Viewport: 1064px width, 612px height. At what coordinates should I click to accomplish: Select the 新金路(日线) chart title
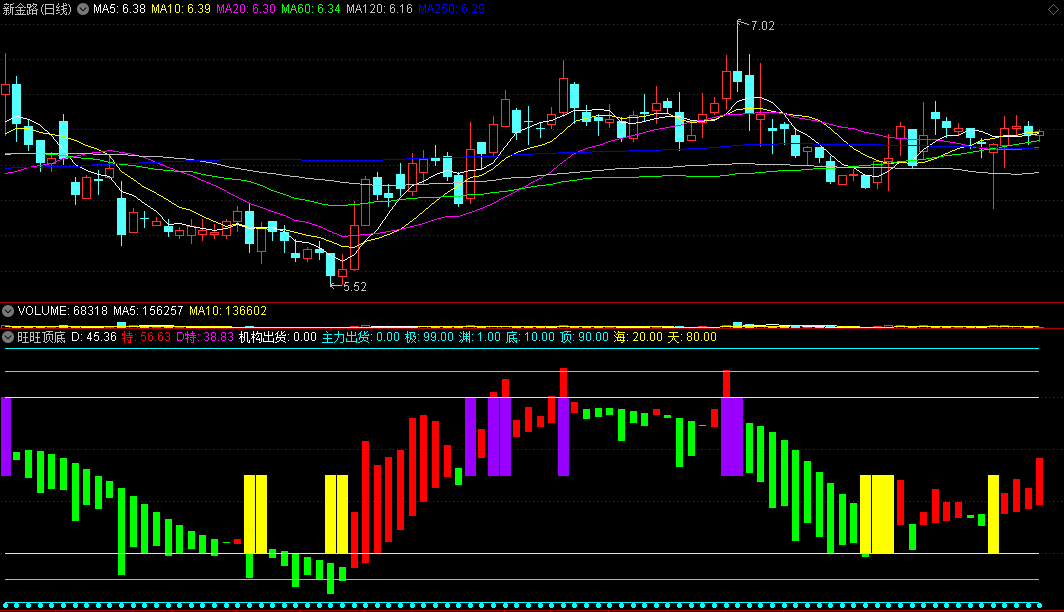click(x=37, y=9)
